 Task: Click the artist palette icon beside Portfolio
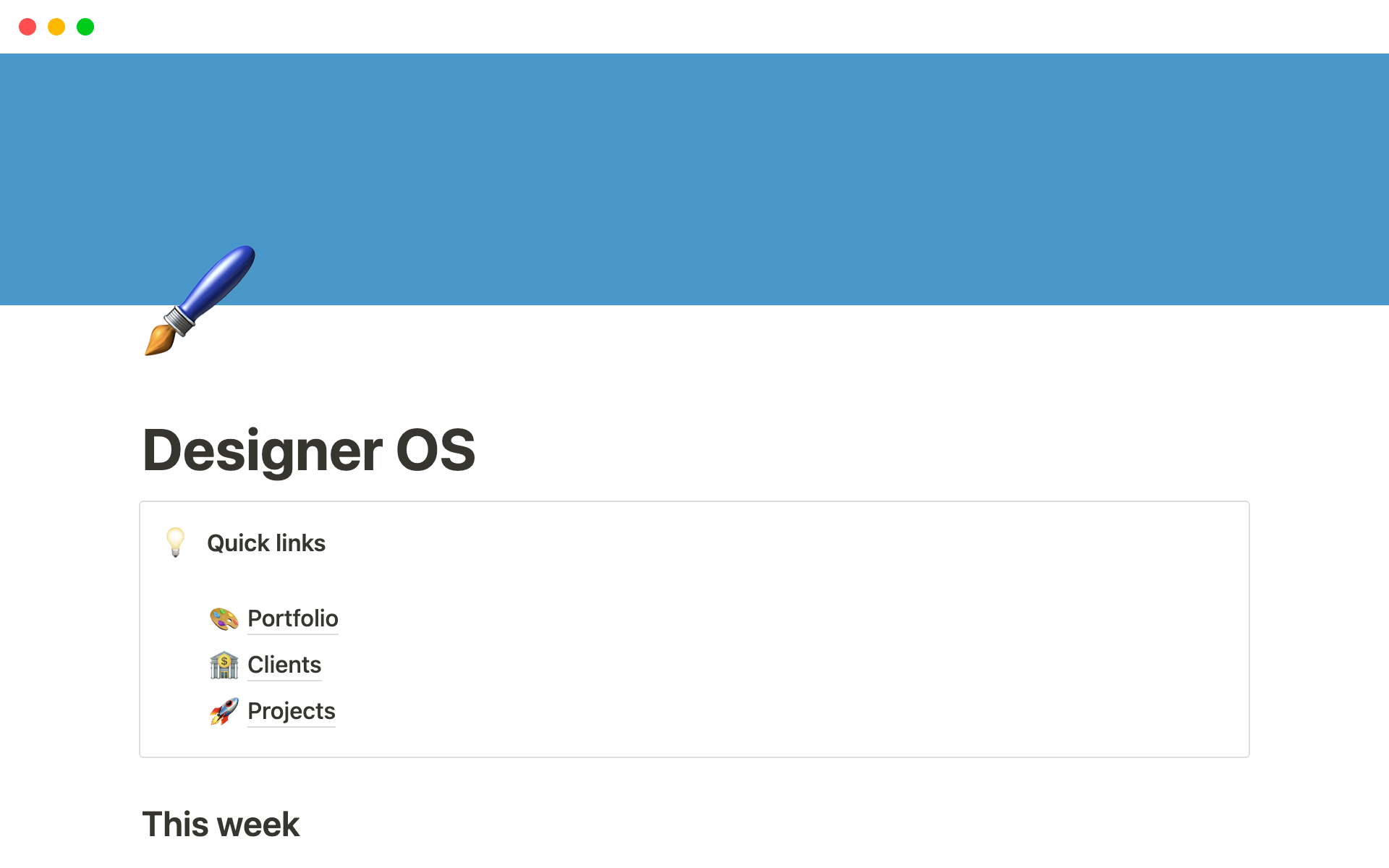pos(224,618)
